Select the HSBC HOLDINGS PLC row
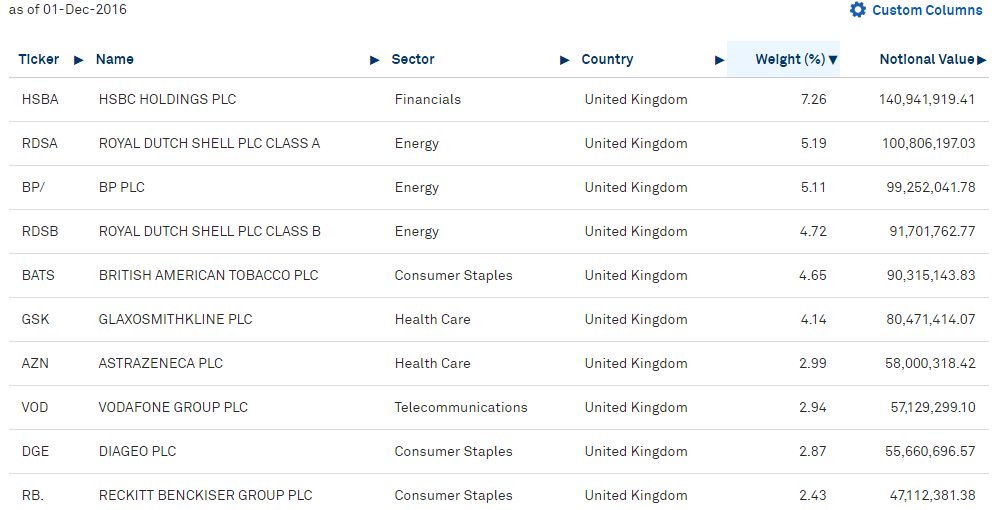1003x510 pixels. [499, 100]
